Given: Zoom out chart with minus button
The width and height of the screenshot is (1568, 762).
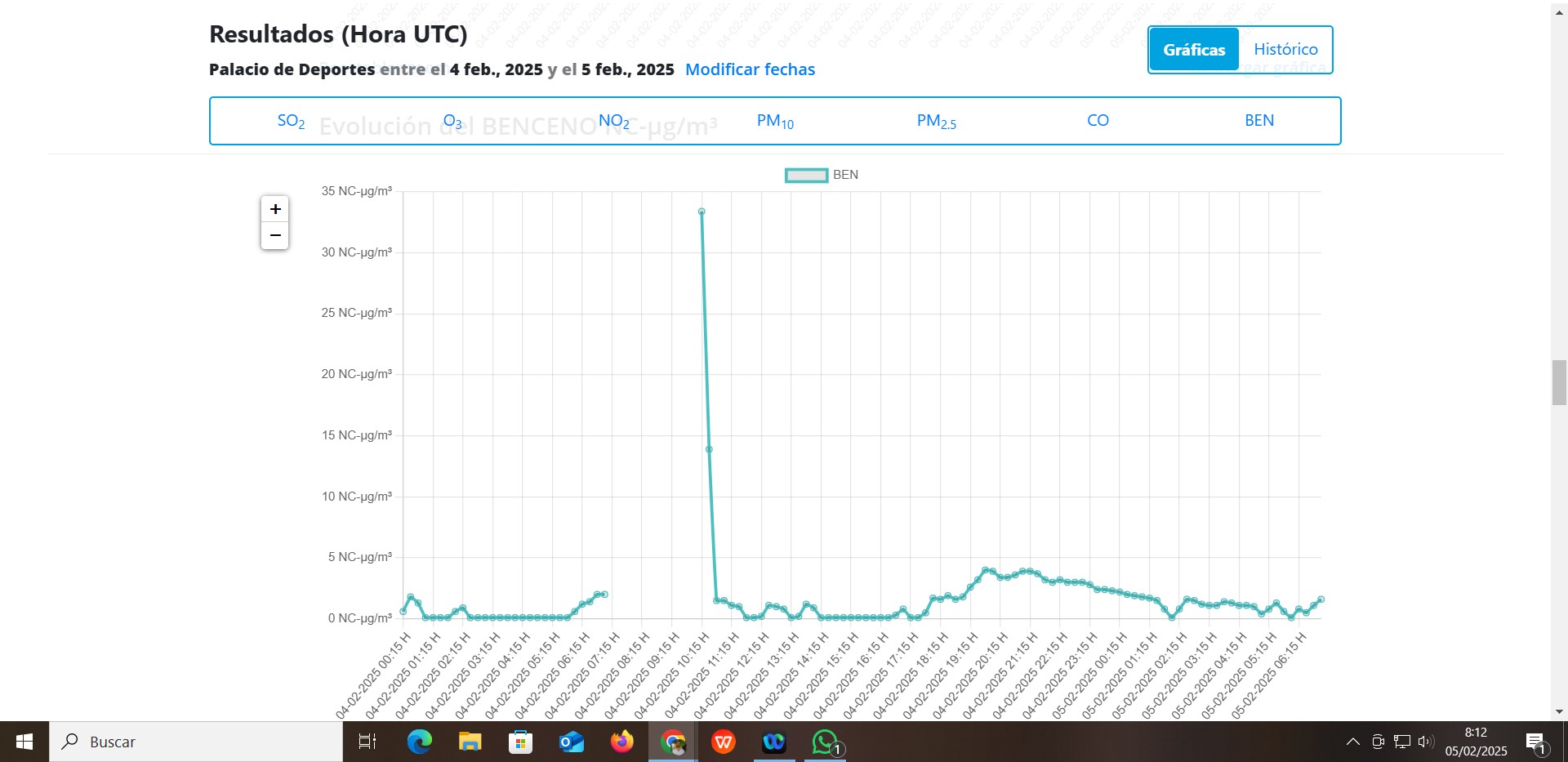Looking at the screenshot, I should tap(275, 236).
